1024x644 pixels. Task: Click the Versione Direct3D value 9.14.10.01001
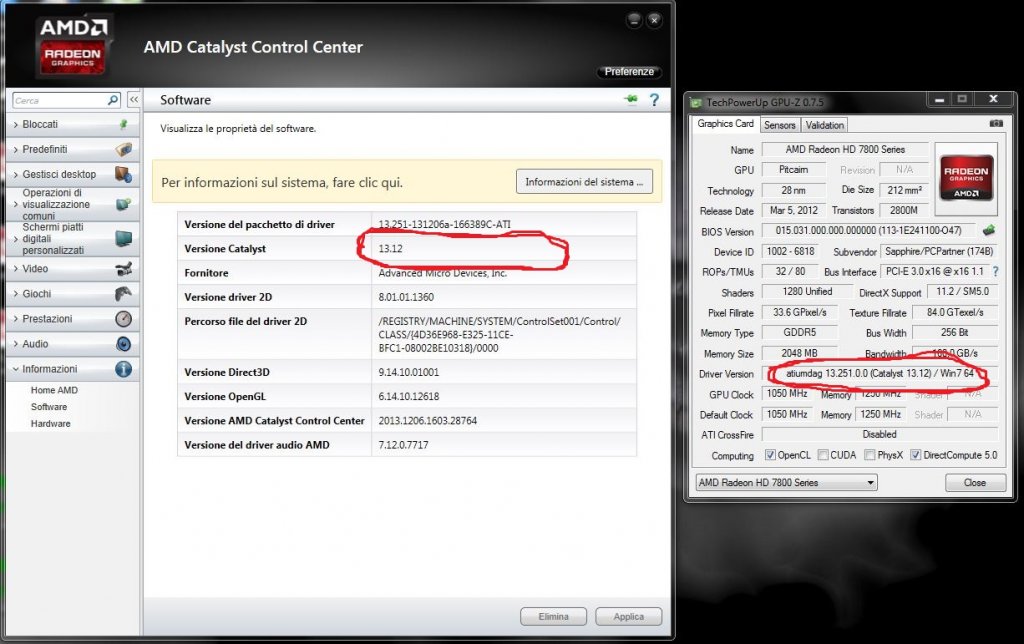point(409,372)
